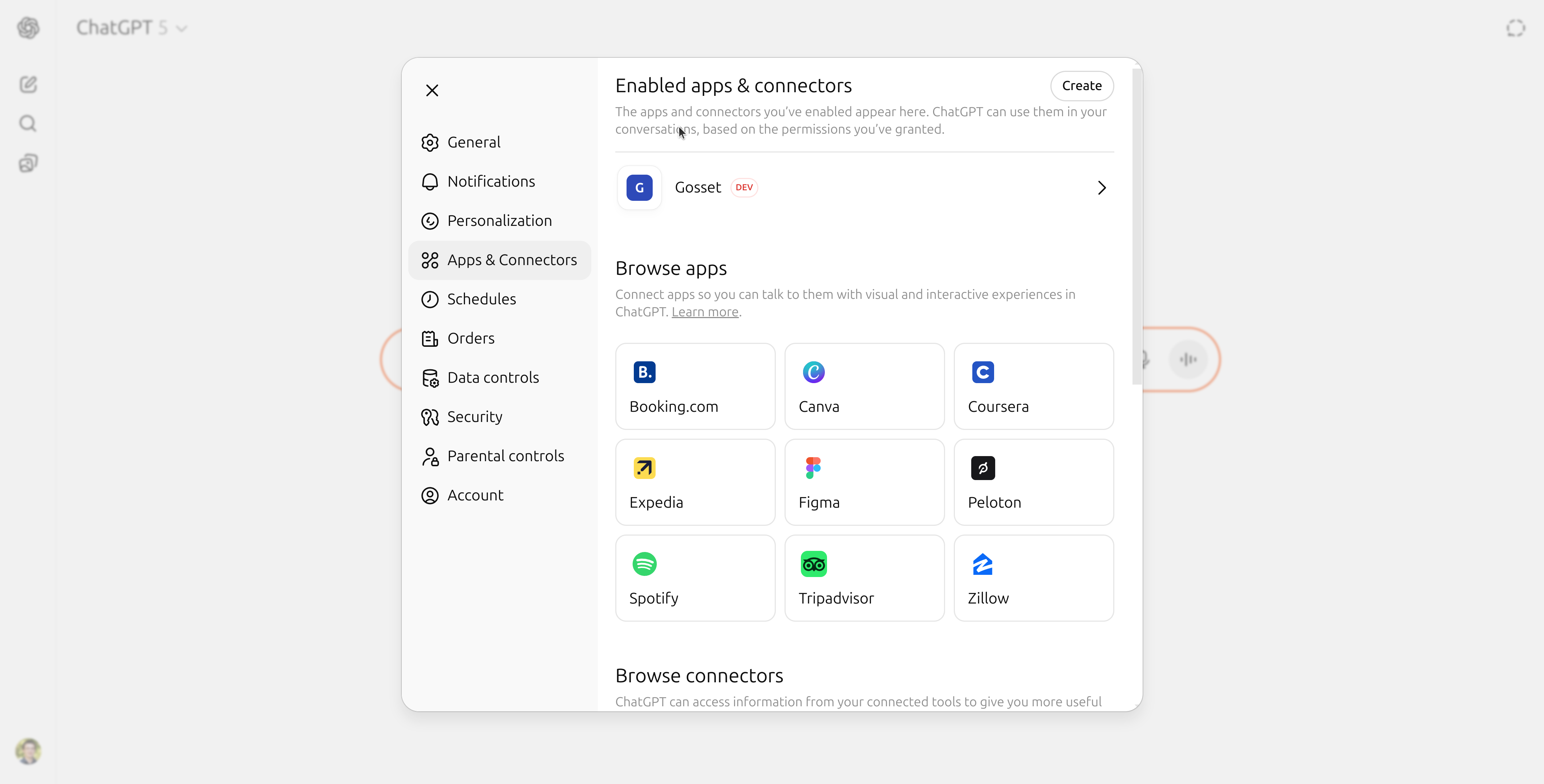Switch to the Notifications settings section
Viewport: 1544px width, 784px height.
(x=491, y=181)
